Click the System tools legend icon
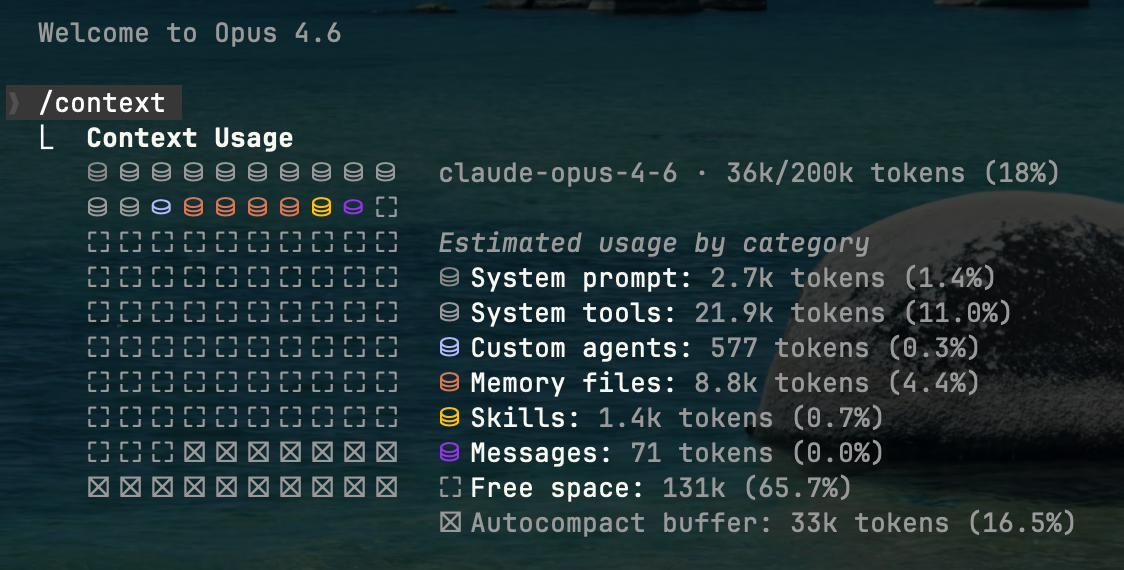This screenshot has height=570, width=1124. tap(450, 313)
